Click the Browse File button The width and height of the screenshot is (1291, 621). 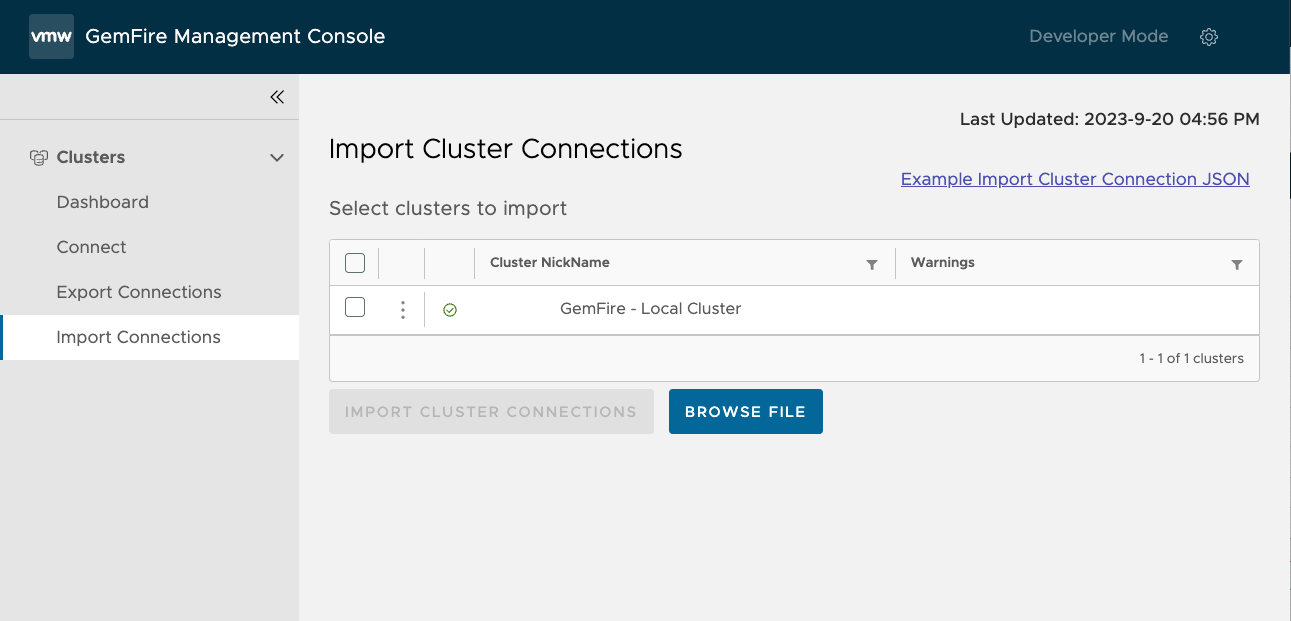click(746, 411)
